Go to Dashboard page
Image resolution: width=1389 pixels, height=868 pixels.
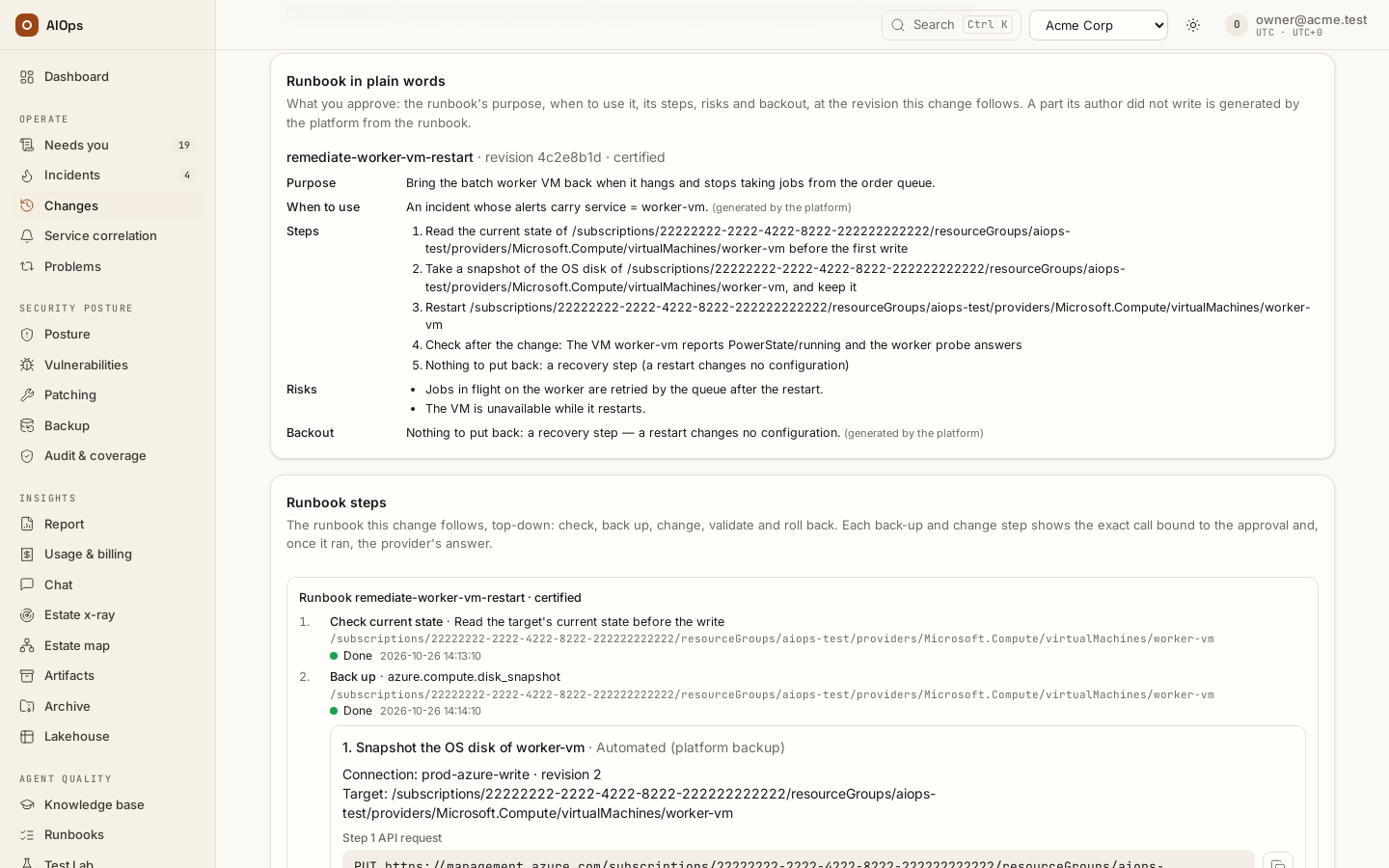coord(108,77)
